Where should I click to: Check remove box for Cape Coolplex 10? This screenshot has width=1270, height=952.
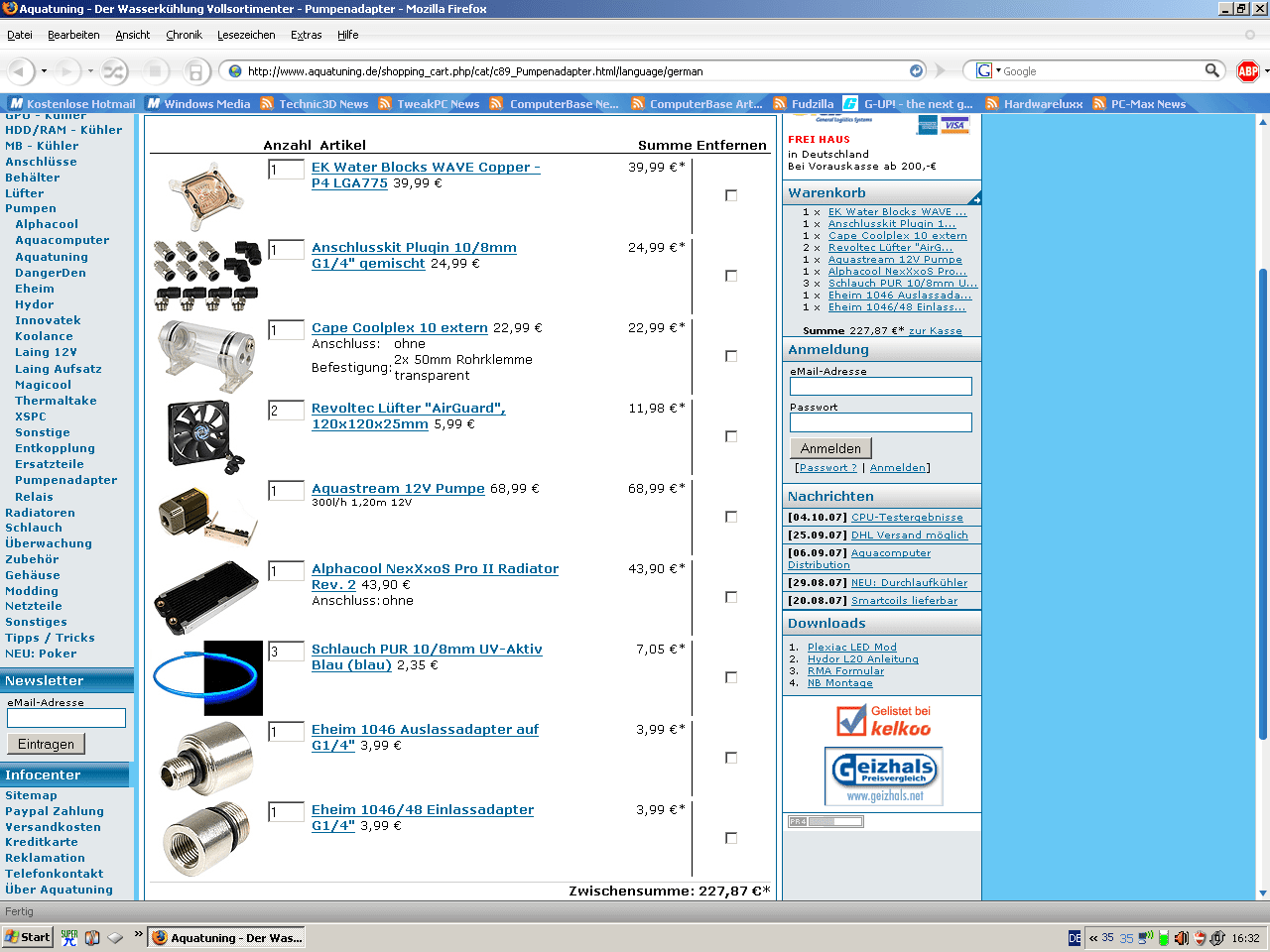pyautogui.click(x=731, y=356)
